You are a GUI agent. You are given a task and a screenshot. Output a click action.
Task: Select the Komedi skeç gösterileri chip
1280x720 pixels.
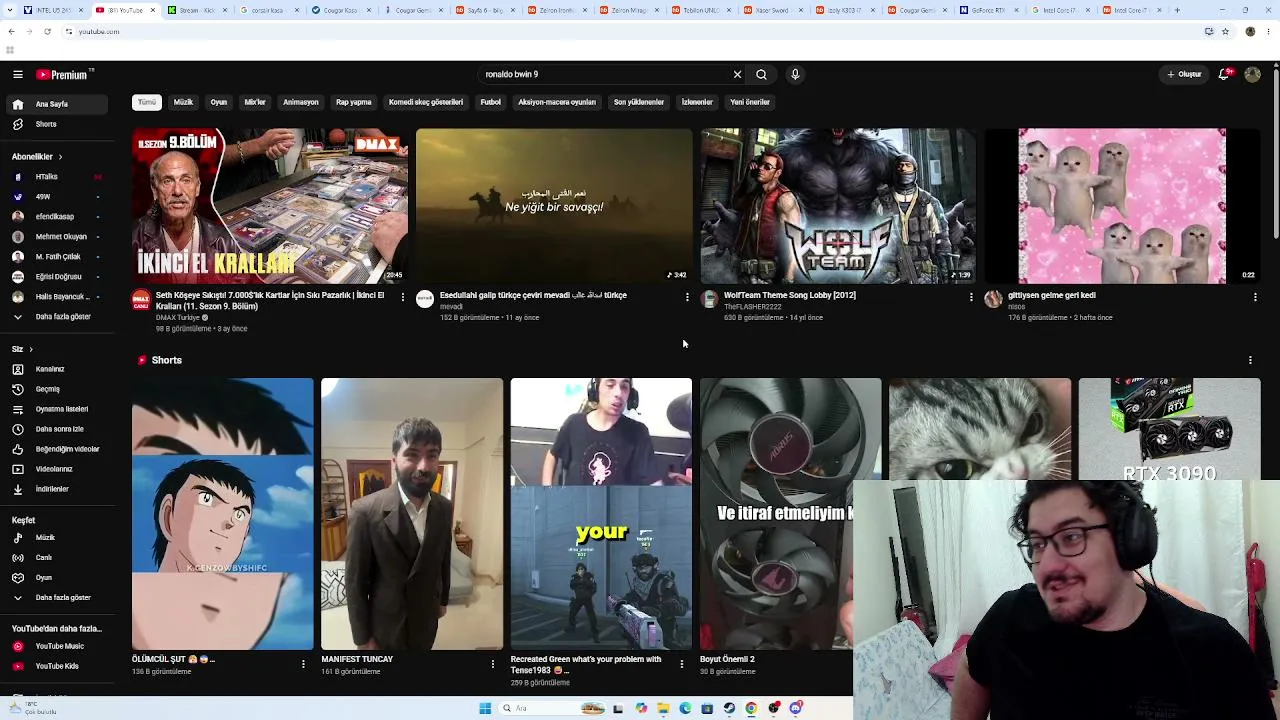click(426, 102)
